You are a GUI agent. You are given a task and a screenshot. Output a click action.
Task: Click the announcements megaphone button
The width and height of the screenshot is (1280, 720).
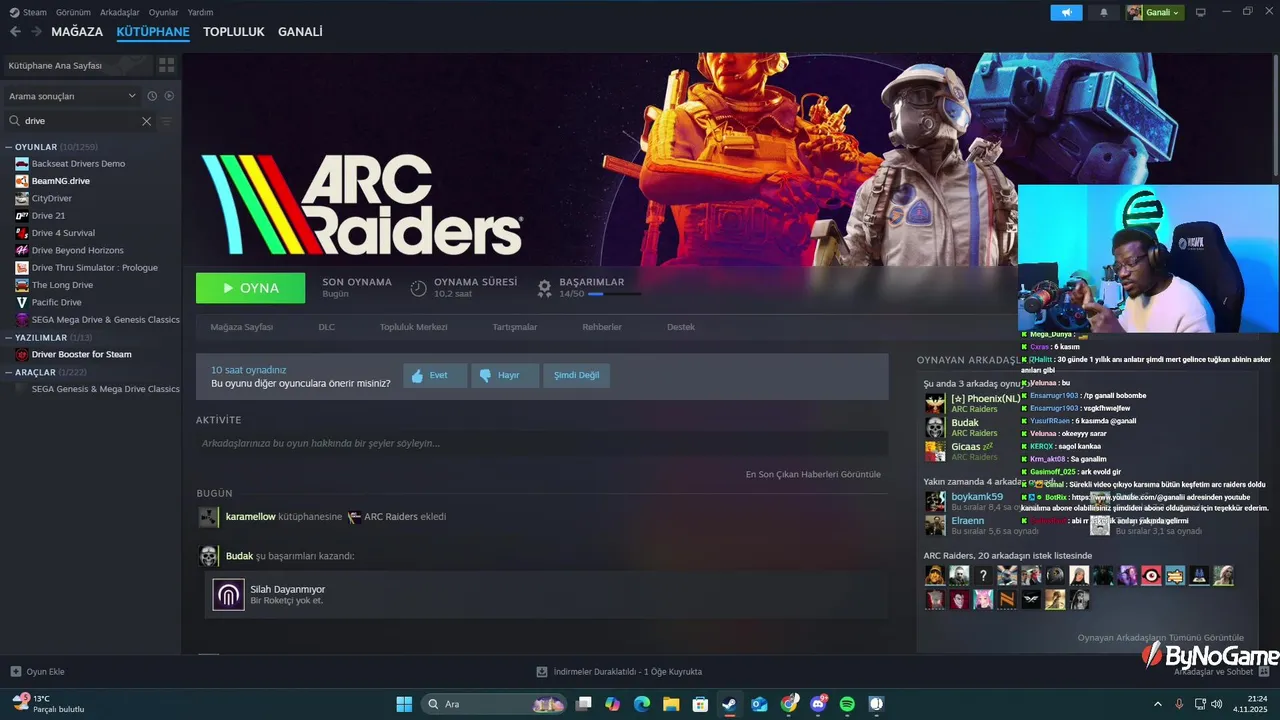point(1066,12)
